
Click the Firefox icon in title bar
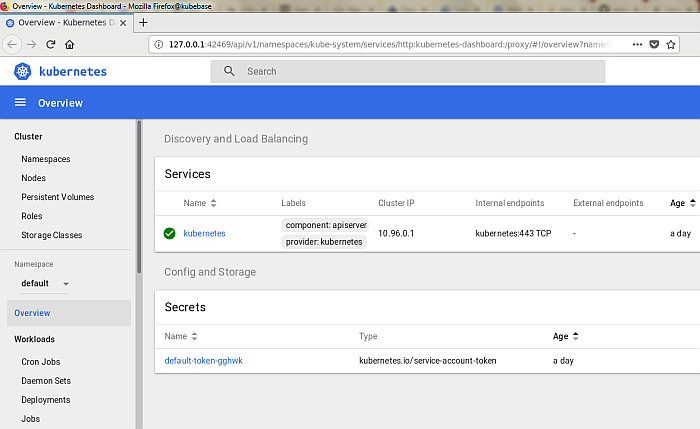tap(4, 6)
